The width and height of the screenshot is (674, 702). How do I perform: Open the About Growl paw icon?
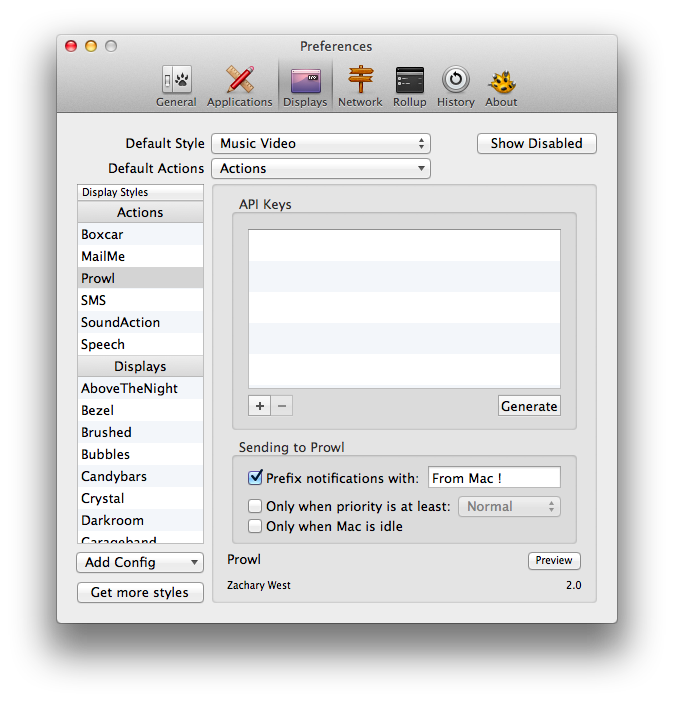[501, 86]
